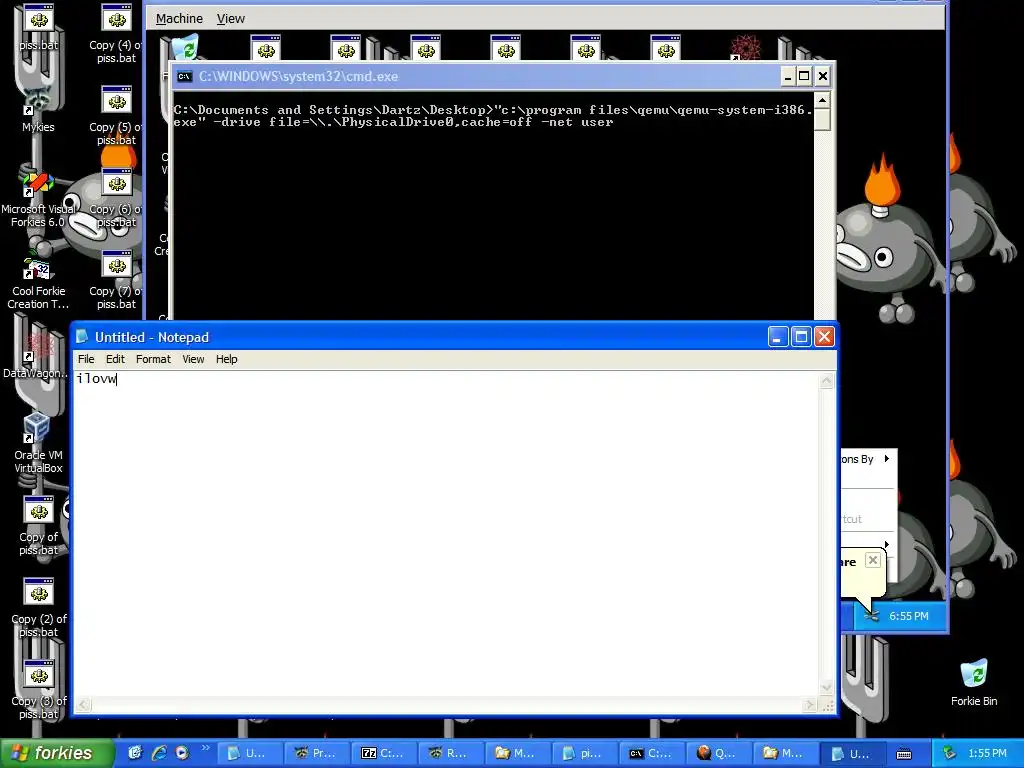Click the green tray icon beside 1:55 PM

[950, 753]
